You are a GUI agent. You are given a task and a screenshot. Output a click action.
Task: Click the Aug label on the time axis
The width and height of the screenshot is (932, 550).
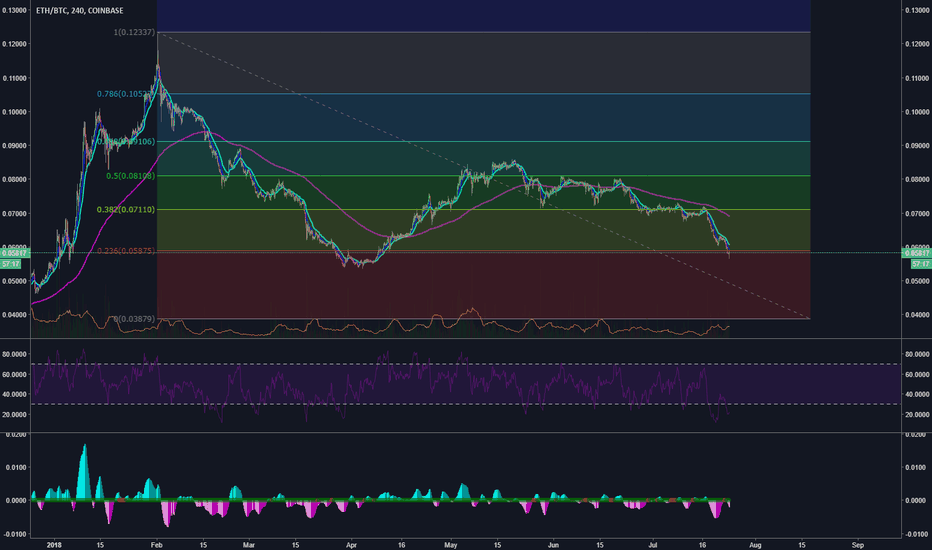coord(755,545)
